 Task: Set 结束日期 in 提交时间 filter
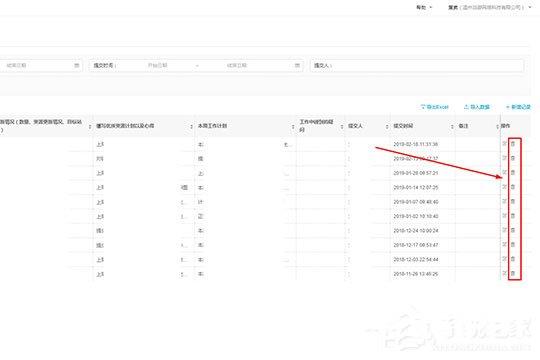[x=237, y=65]
